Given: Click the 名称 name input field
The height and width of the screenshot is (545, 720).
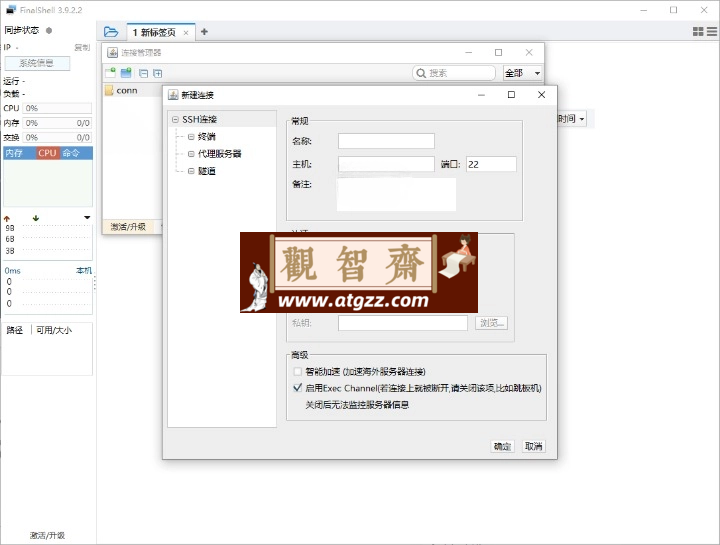Looking at the screenshot, I should (x=386, y=141).
